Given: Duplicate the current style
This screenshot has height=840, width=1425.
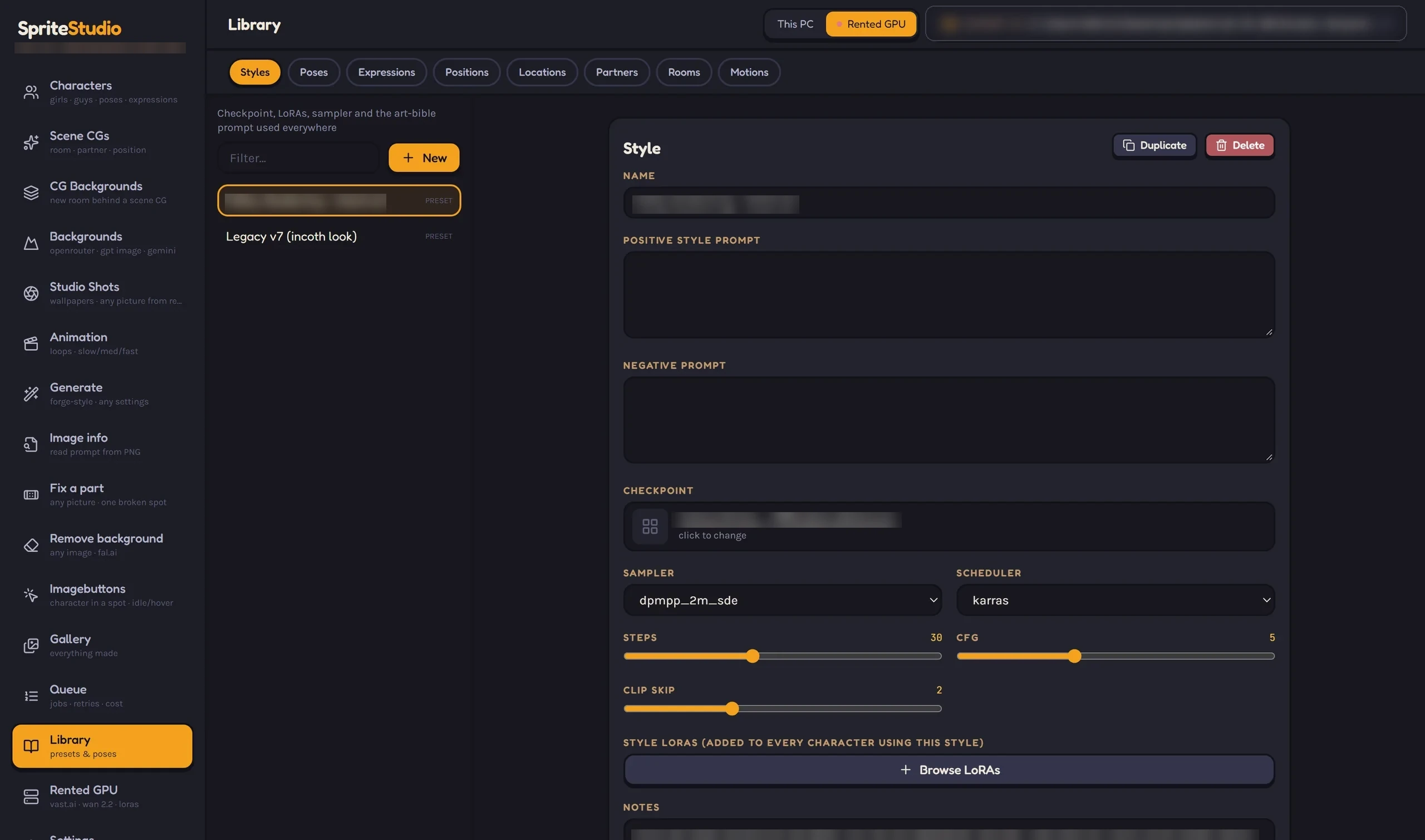Looking at the screenshot, I should [1154, 145].
